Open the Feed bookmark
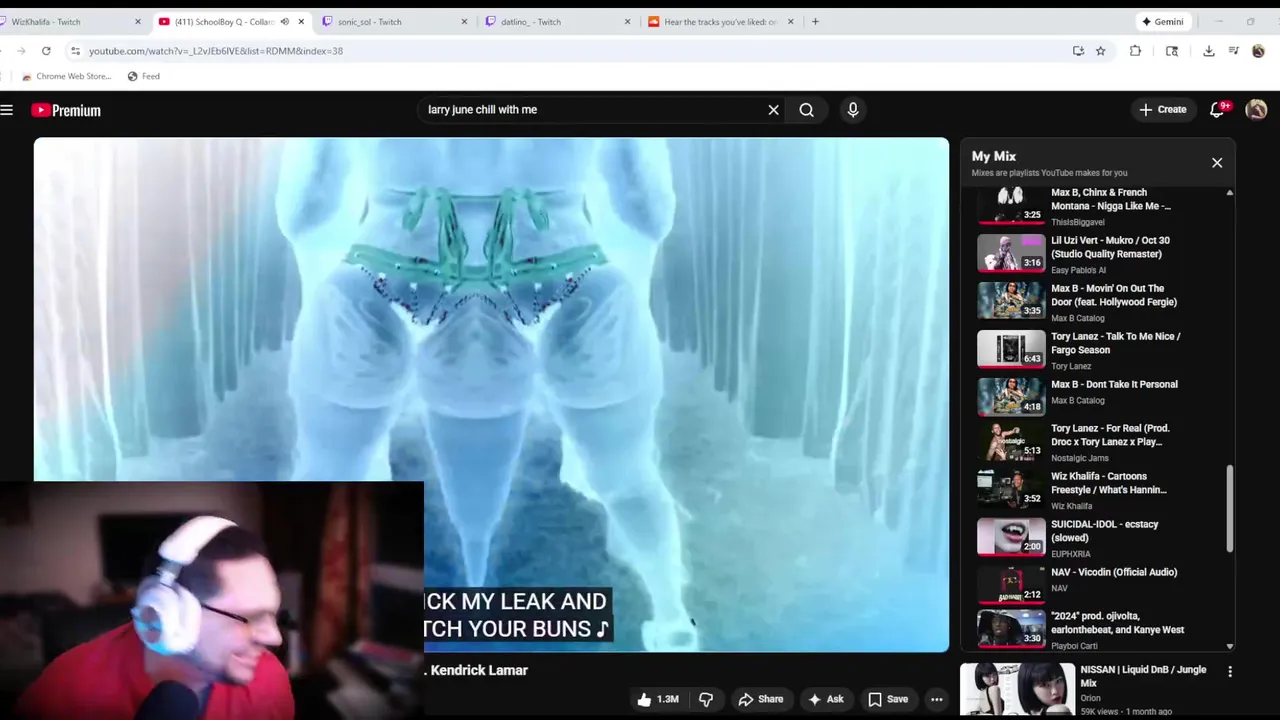This screenshot has height=720, width=1280. (x=143, y=76)
